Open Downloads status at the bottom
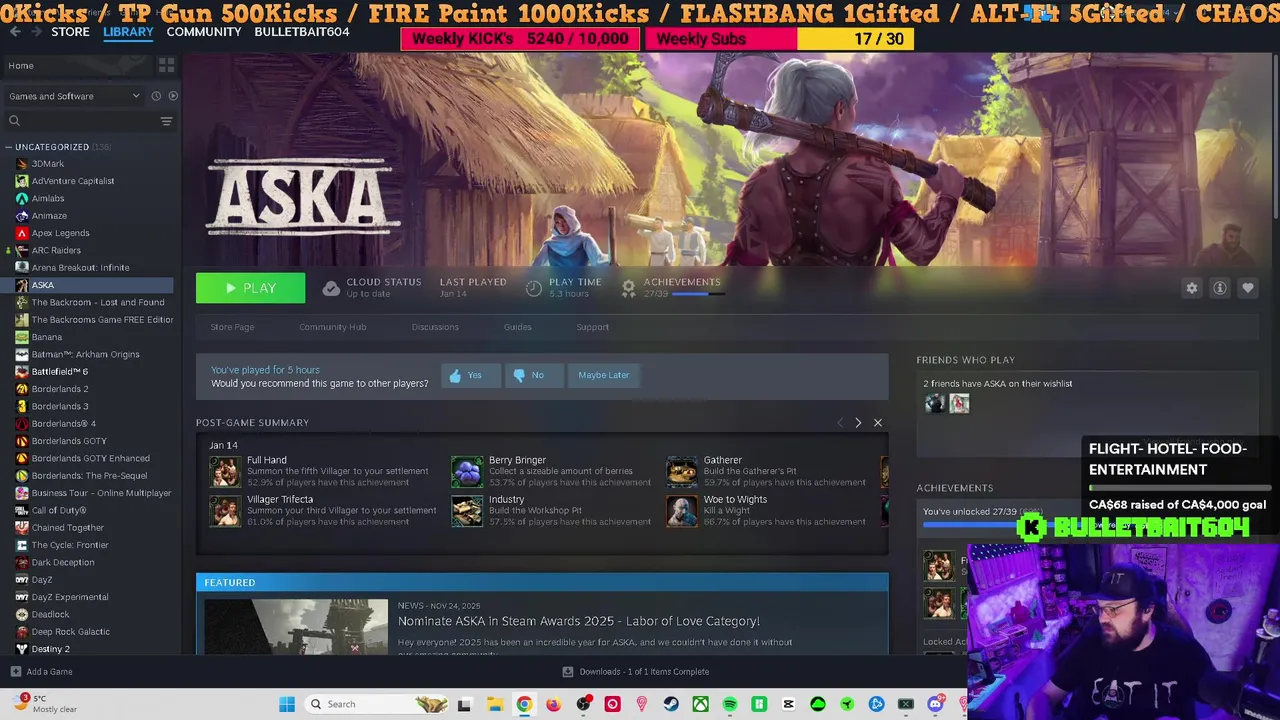This screenshot has height=720, width=1280. pos(636,672)
